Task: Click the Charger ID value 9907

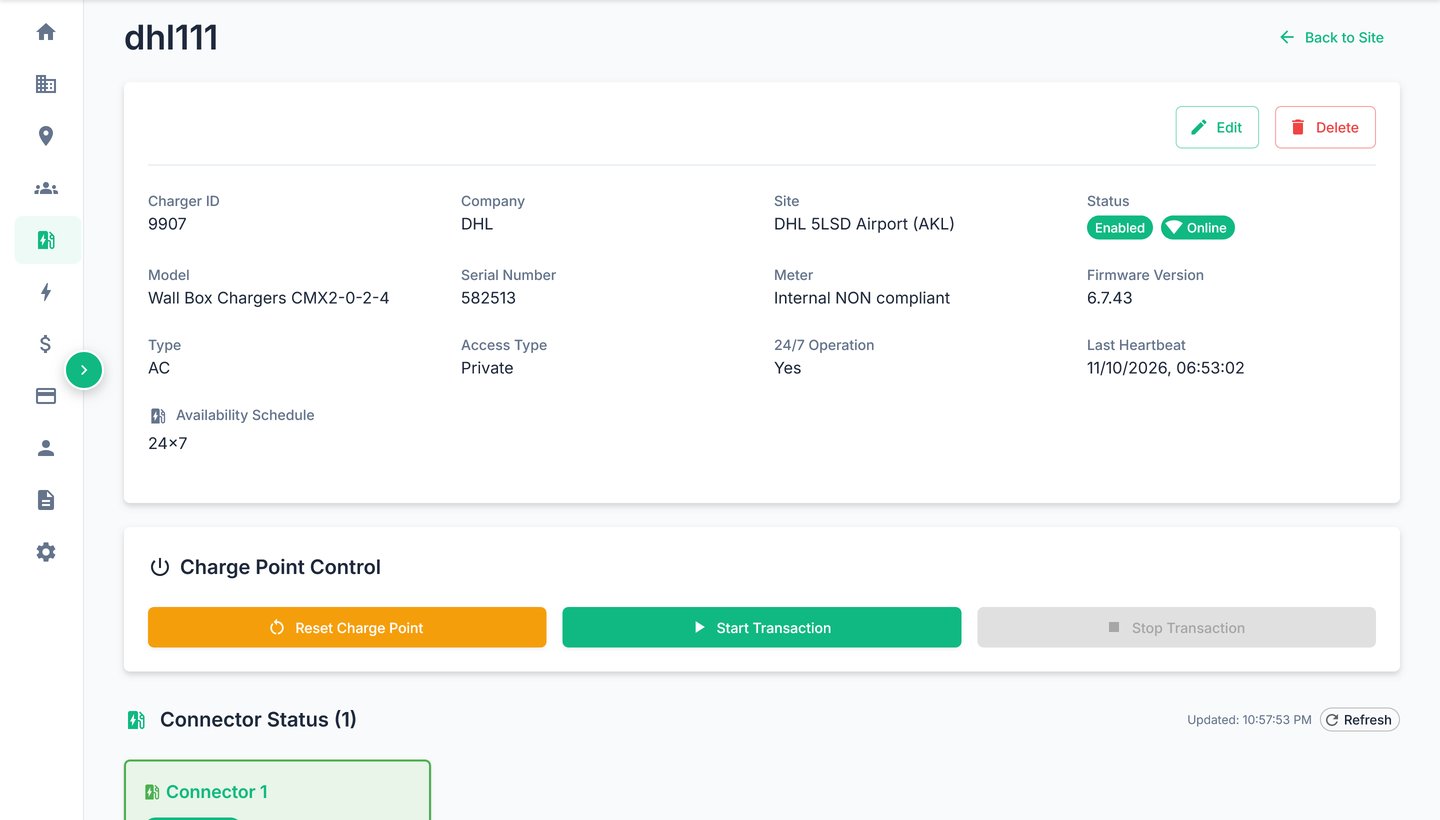Action: click(x=167, y=224)
